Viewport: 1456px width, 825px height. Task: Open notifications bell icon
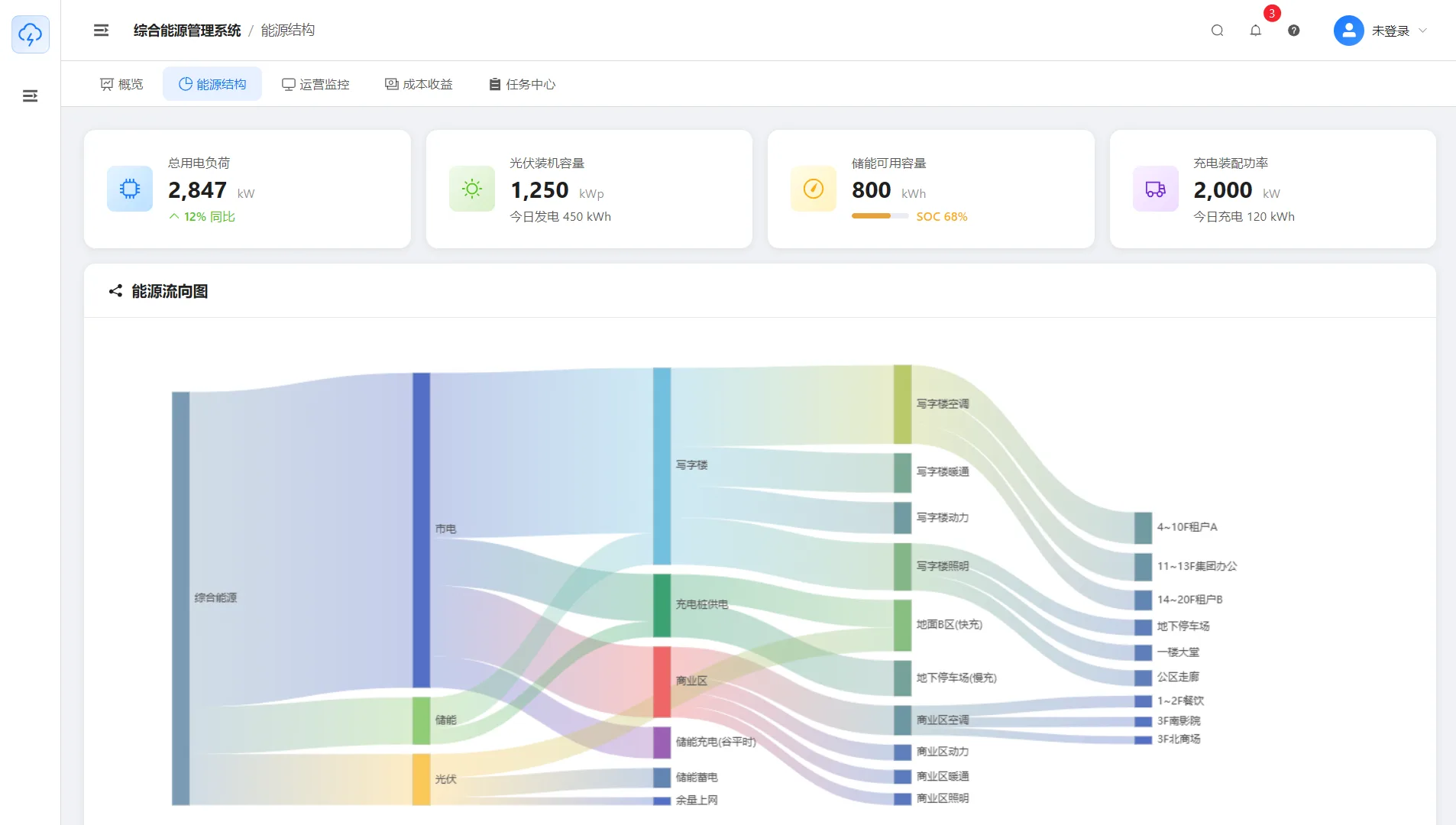pos(1255,31)
